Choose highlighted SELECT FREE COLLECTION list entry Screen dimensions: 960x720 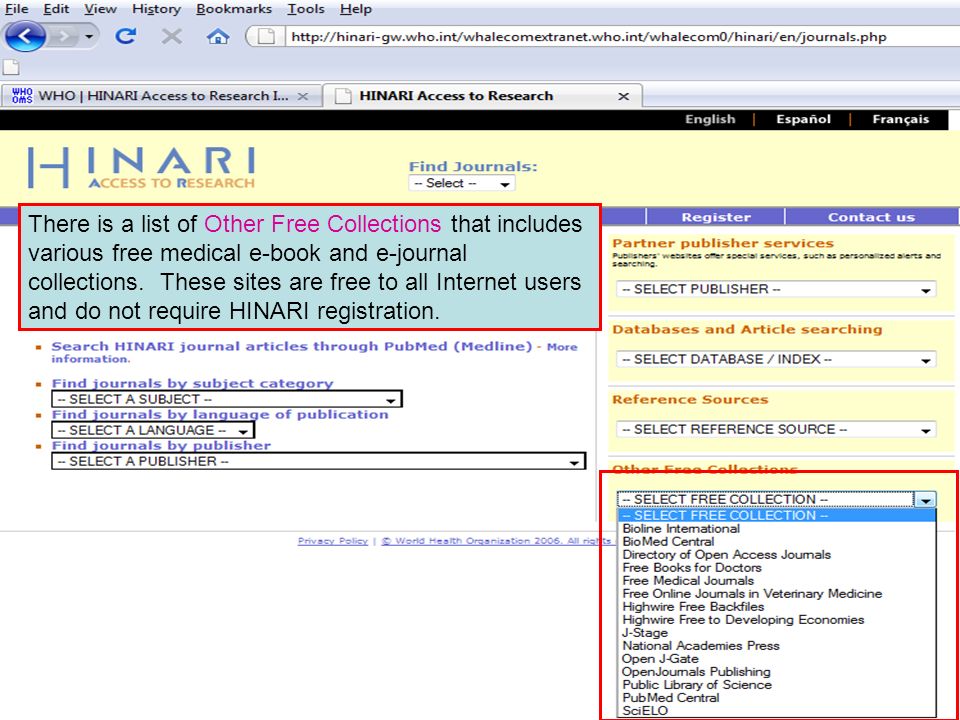point(776,516)
